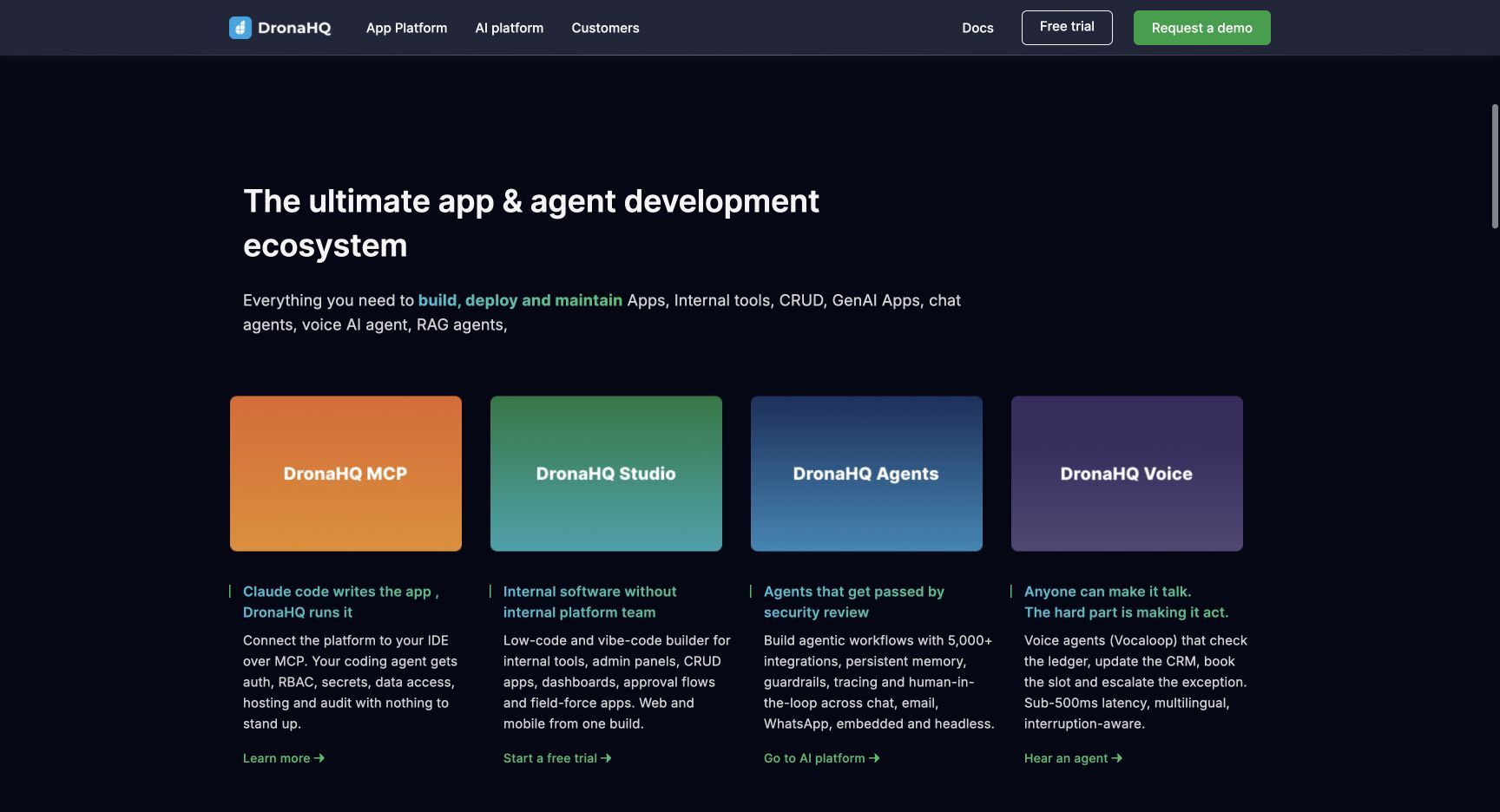Go to the Customers page
1500x812 pixels.
[605, 28]
